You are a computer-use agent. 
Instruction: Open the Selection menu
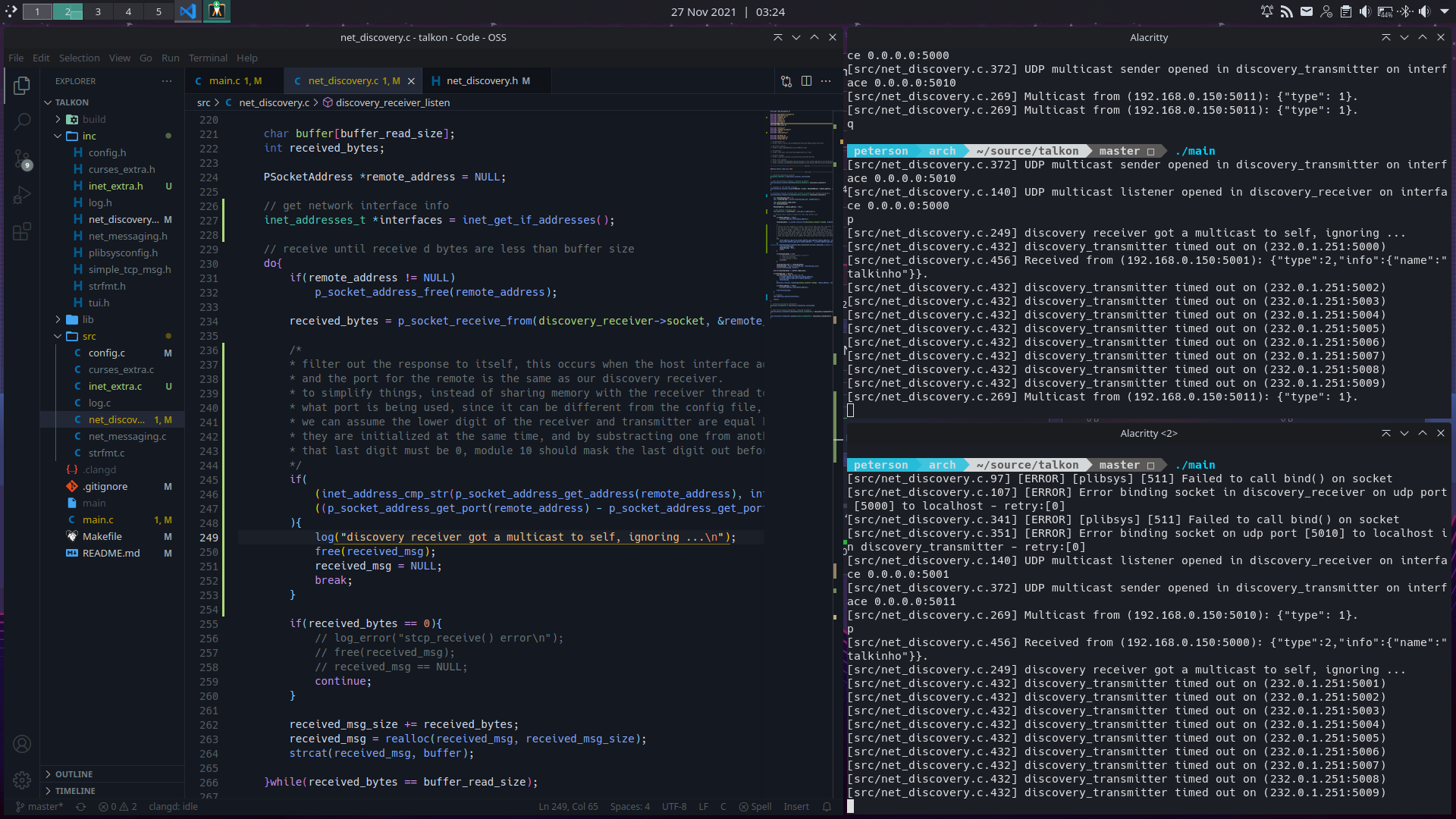coord(79,58)
